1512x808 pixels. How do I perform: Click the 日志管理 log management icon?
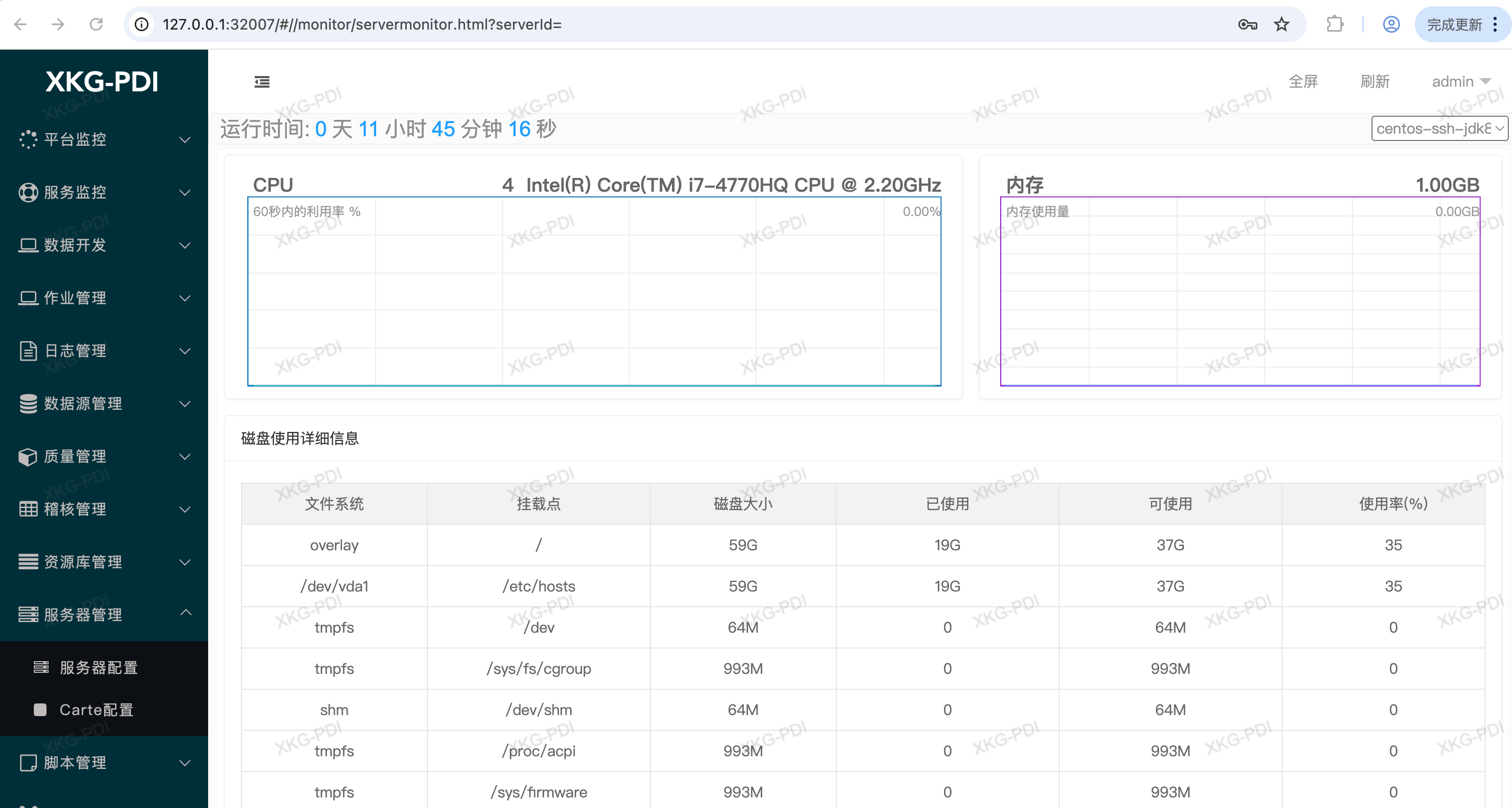coord(27,351)
